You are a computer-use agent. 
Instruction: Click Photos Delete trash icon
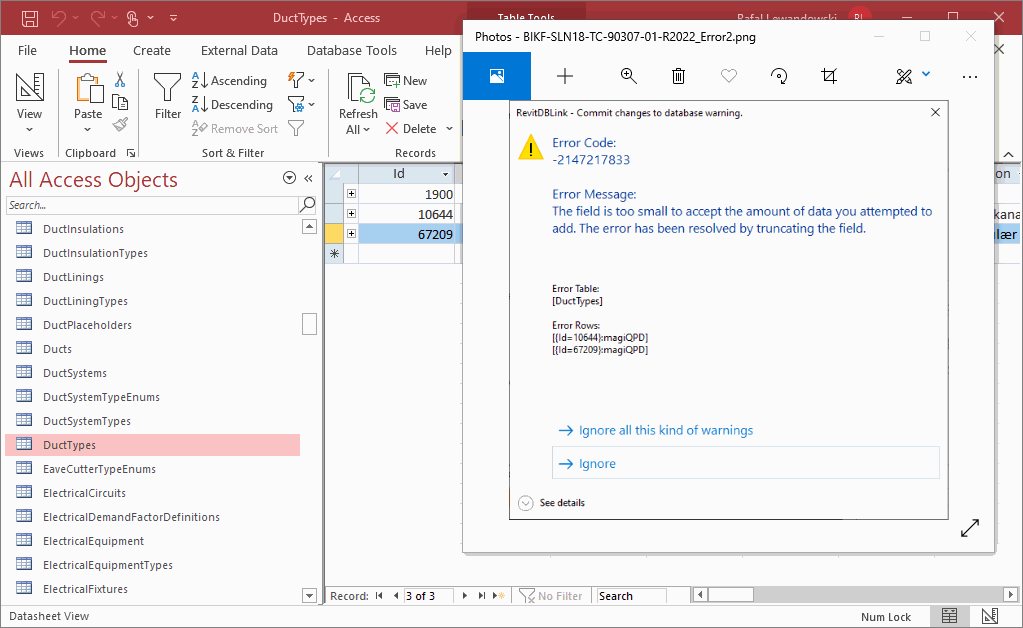pos(679,76)
